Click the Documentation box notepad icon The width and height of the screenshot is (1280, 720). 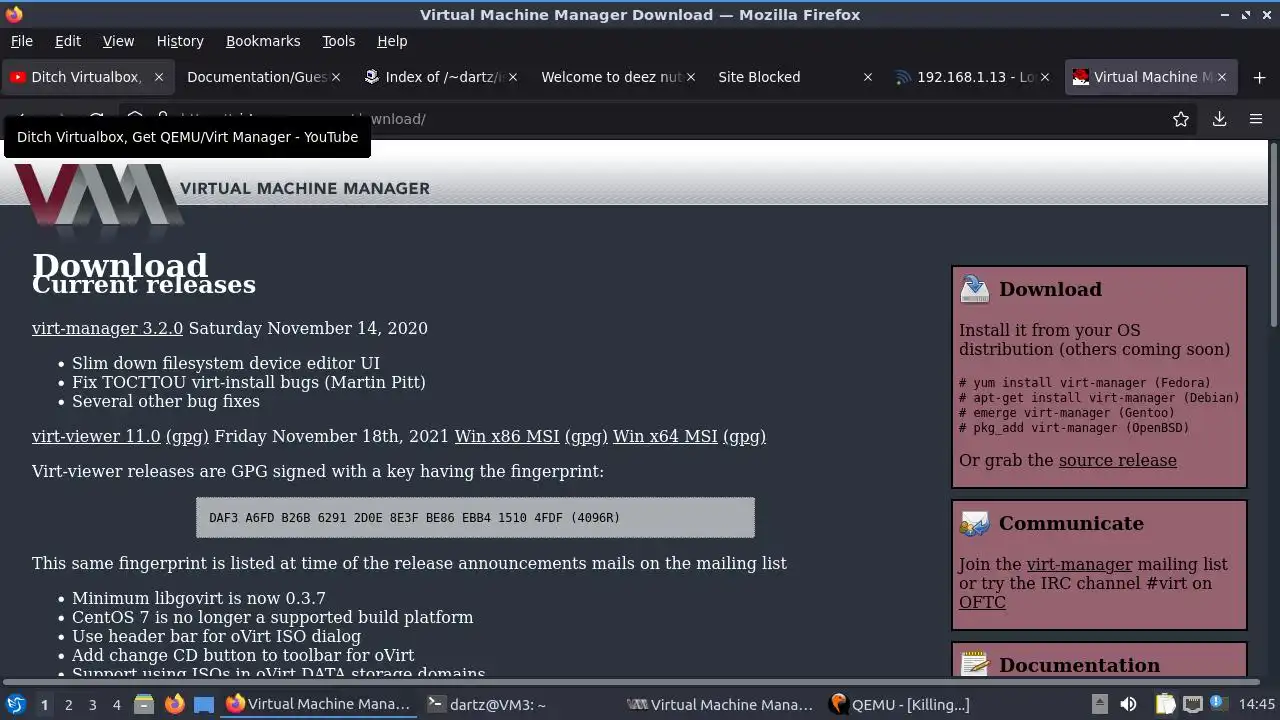(974, 664)
